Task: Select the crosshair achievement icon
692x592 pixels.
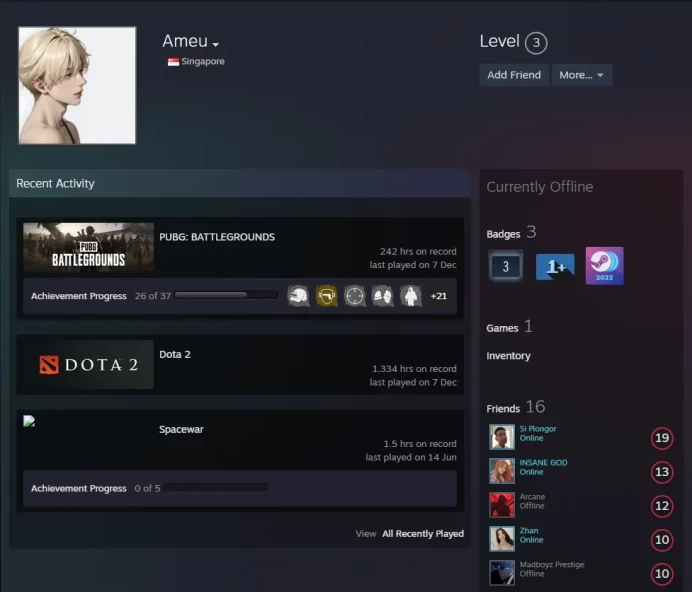Action: [355, 296]
